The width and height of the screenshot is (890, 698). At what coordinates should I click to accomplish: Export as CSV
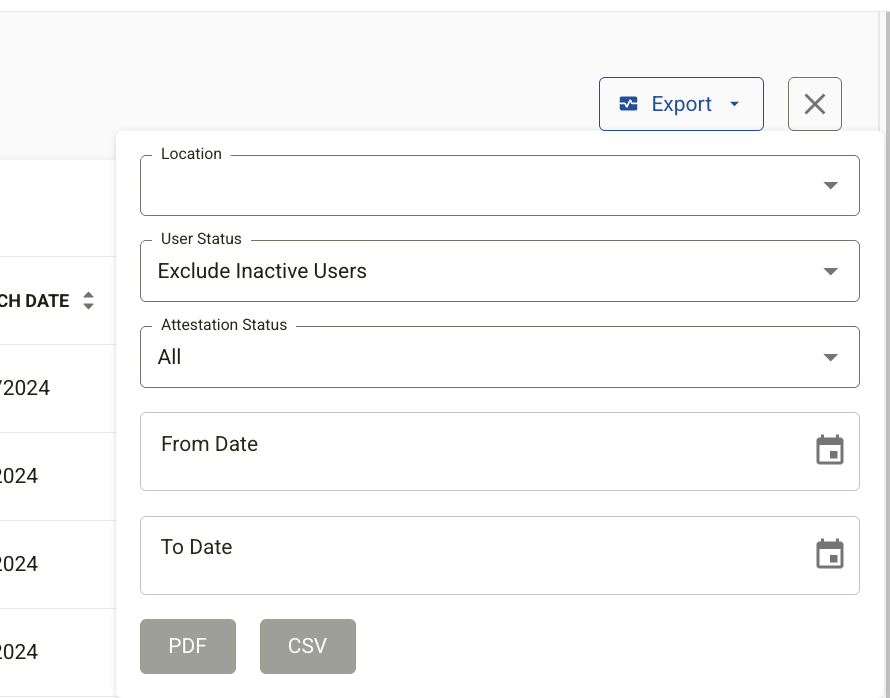click(x=308, y=646)
